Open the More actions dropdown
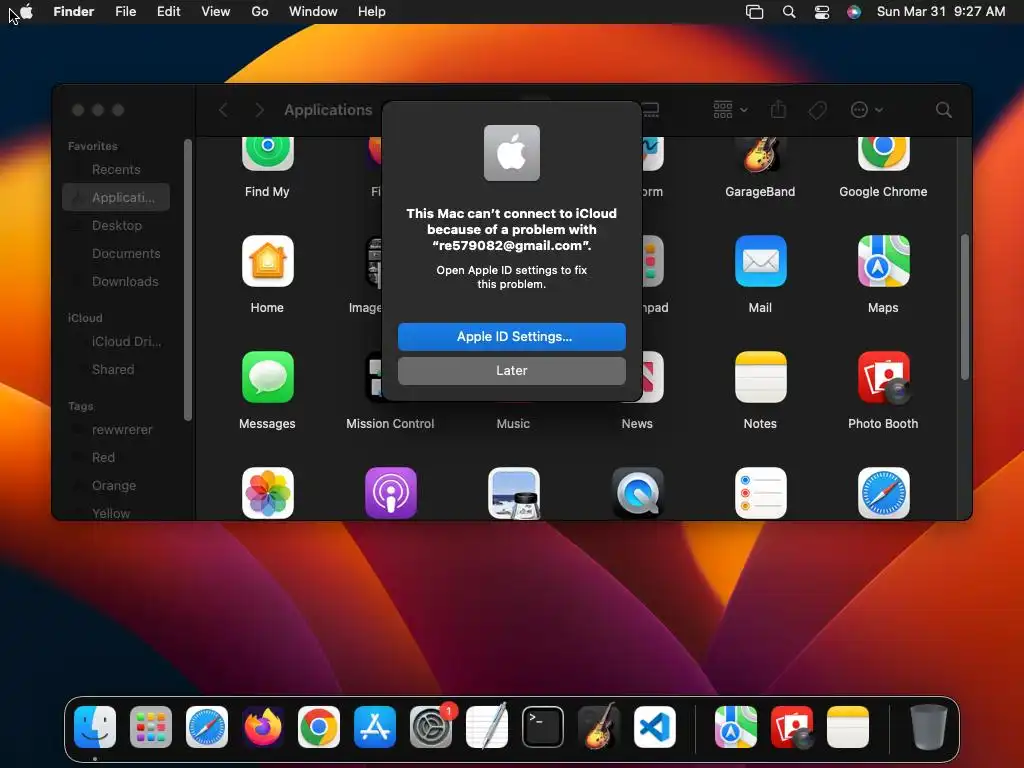Viewport: 1024px width, 768px height. tap(867, 110)
